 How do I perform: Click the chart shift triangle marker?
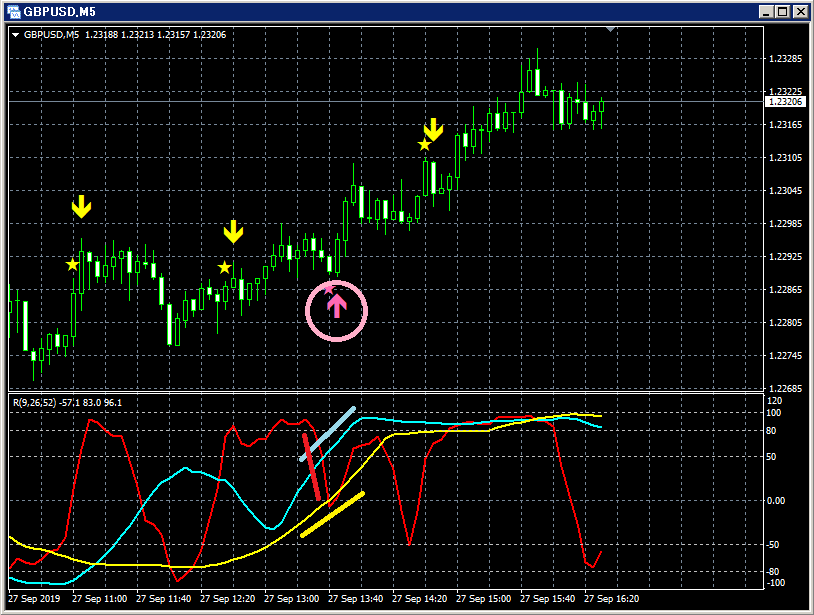click(610, 30)
